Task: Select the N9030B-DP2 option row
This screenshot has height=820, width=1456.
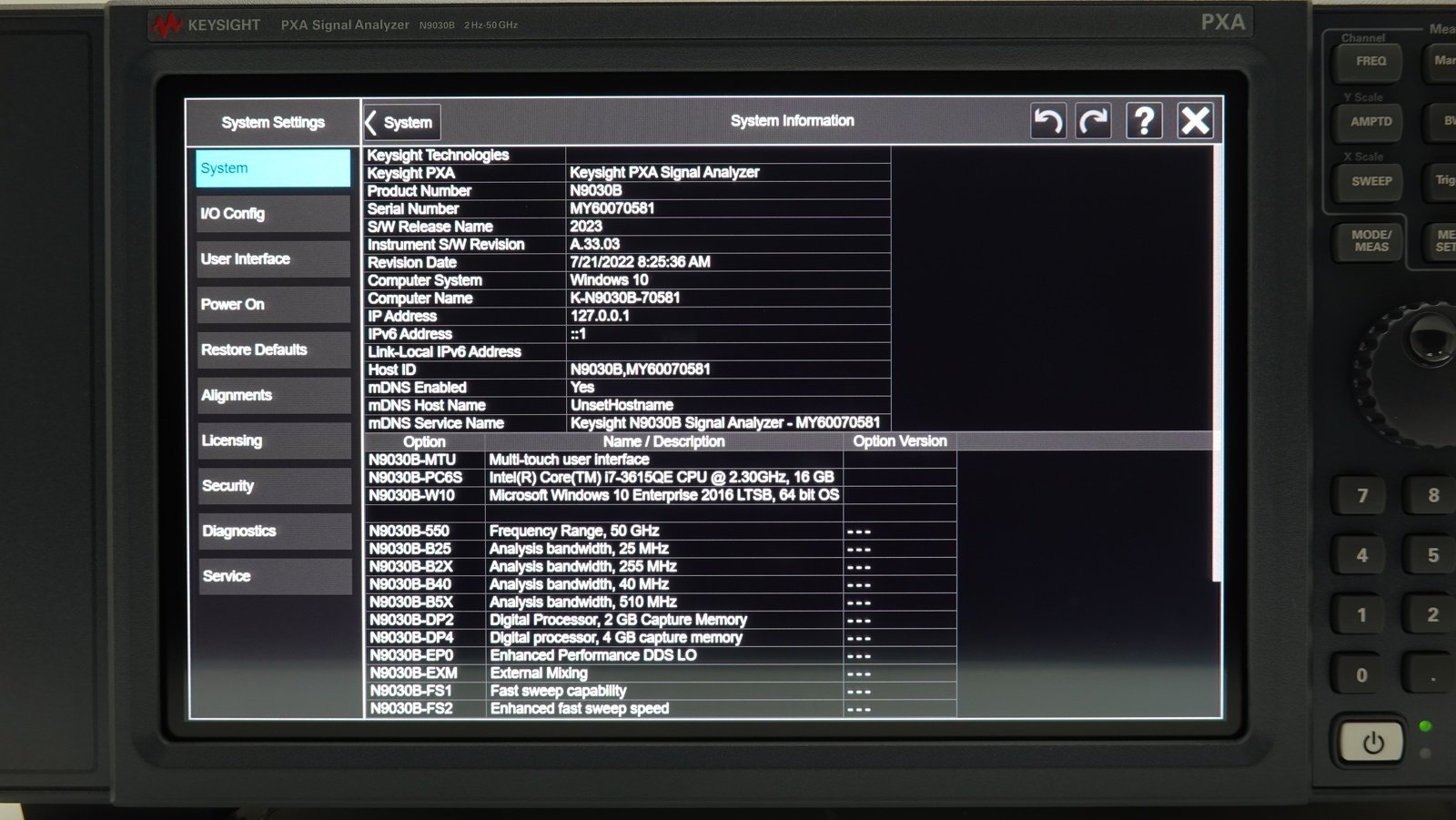Action: point(661,620)
